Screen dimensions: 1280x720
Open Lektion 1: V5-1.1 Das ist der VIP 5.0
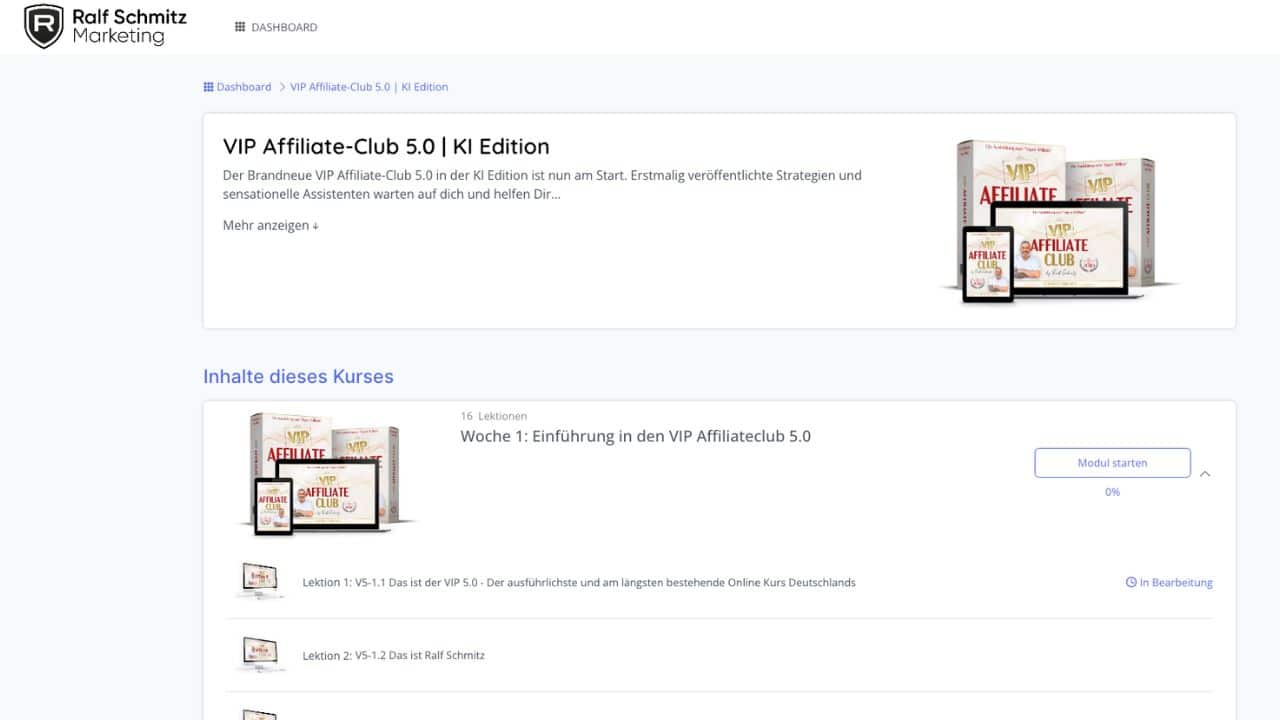(579, 582)
